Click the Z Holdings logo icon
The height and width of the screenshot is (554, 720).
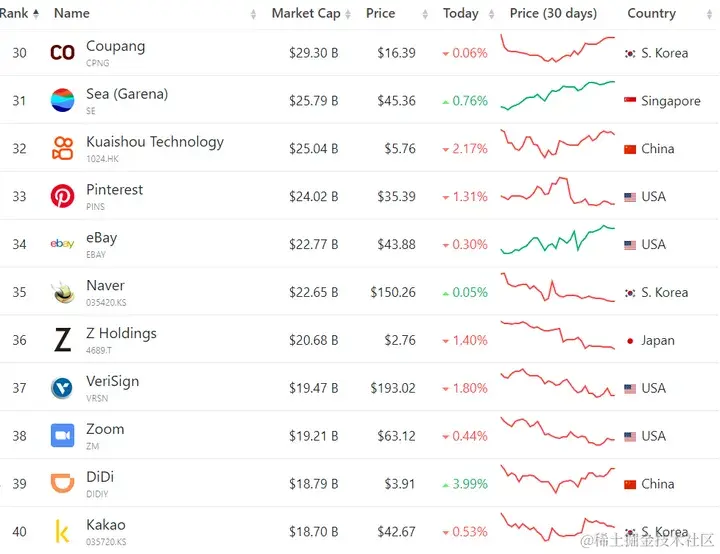pos(62,340)
